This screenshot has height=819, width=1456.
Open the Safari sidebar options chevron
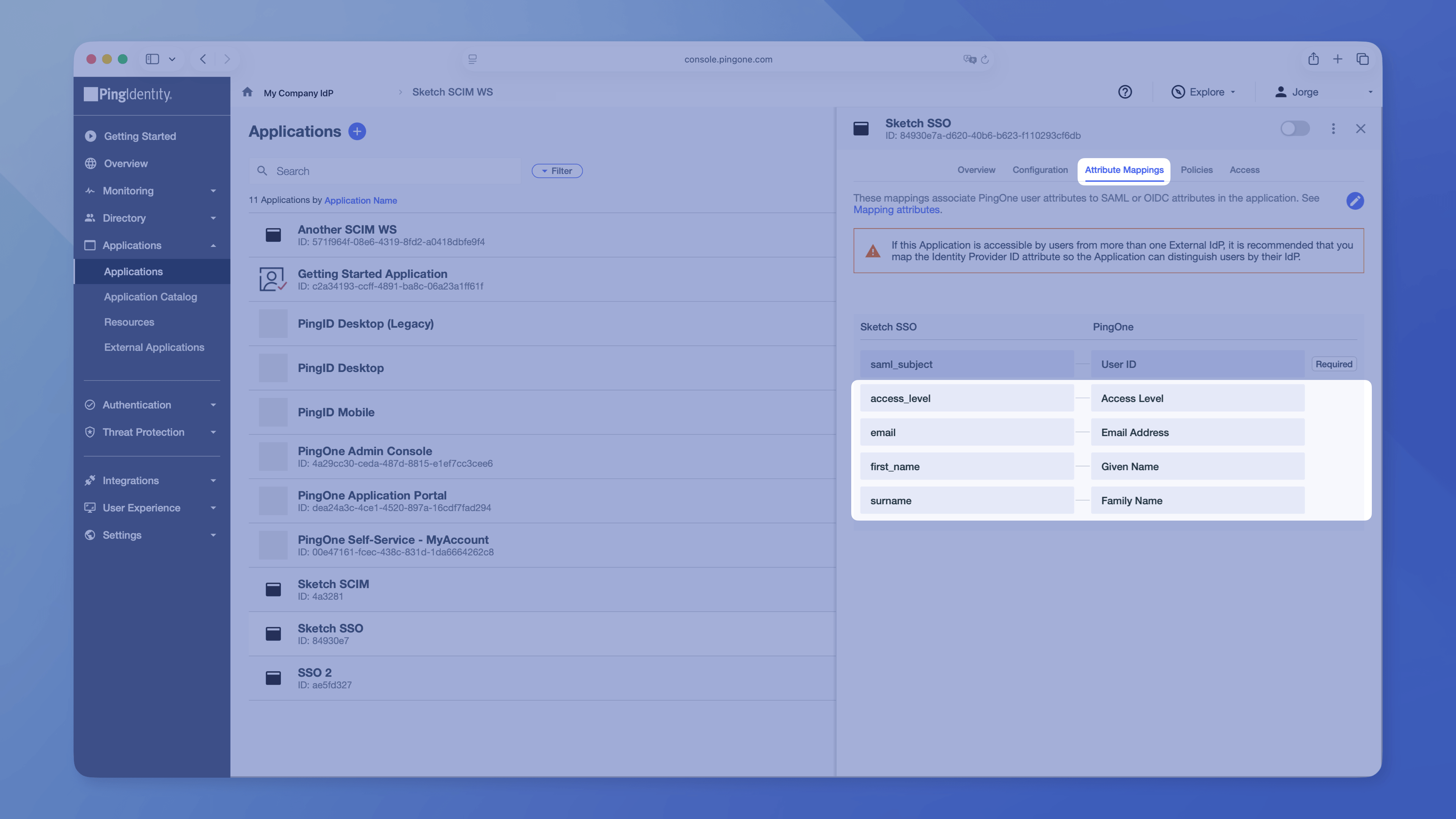172,59
